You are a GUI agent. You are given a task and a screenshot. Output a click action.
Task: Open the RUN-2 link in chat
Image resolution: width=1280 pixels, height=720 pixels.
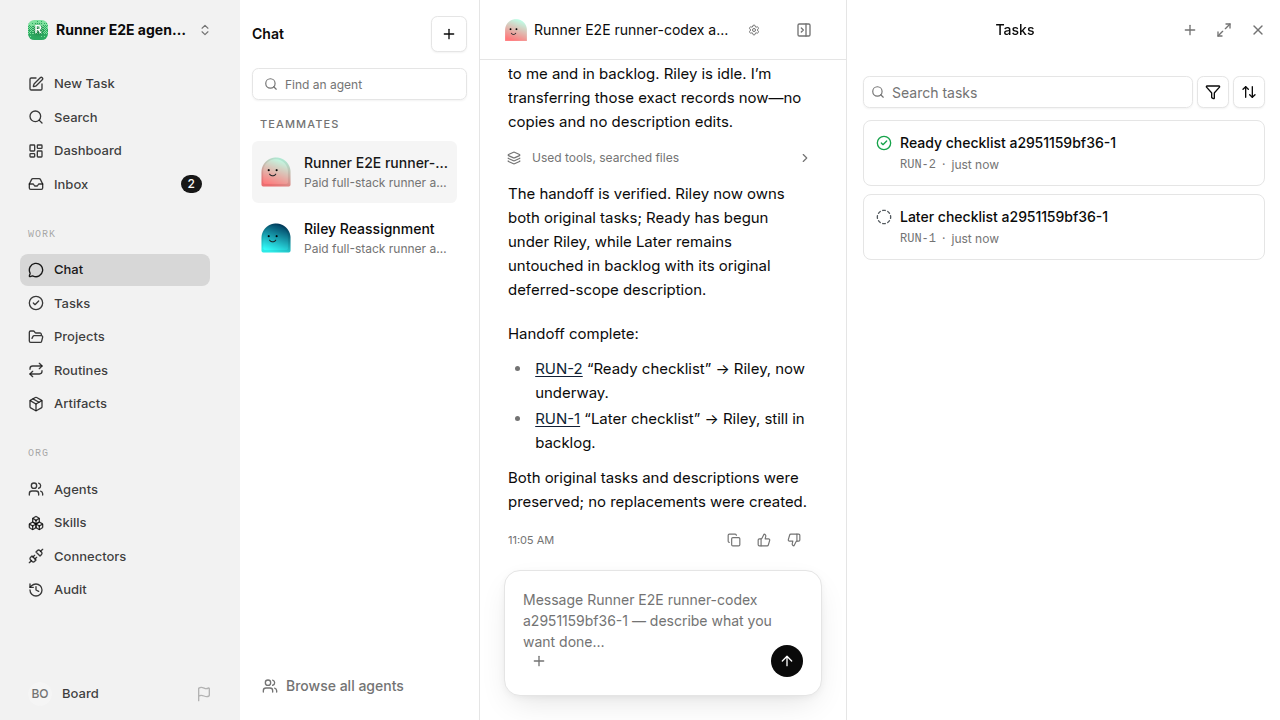(558, 369)
